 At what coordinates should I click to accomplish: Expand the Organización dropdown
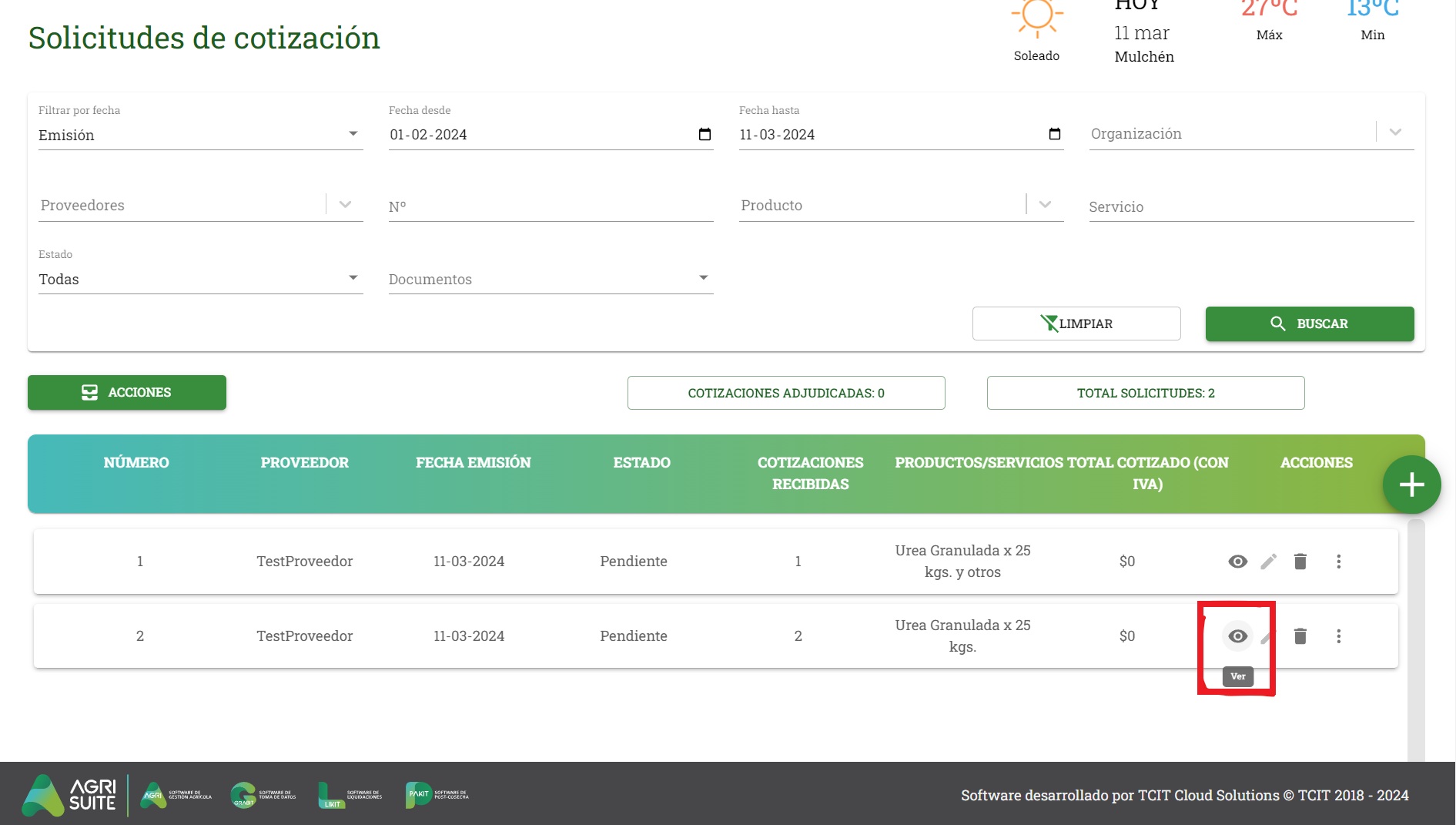coord(1395,132)
